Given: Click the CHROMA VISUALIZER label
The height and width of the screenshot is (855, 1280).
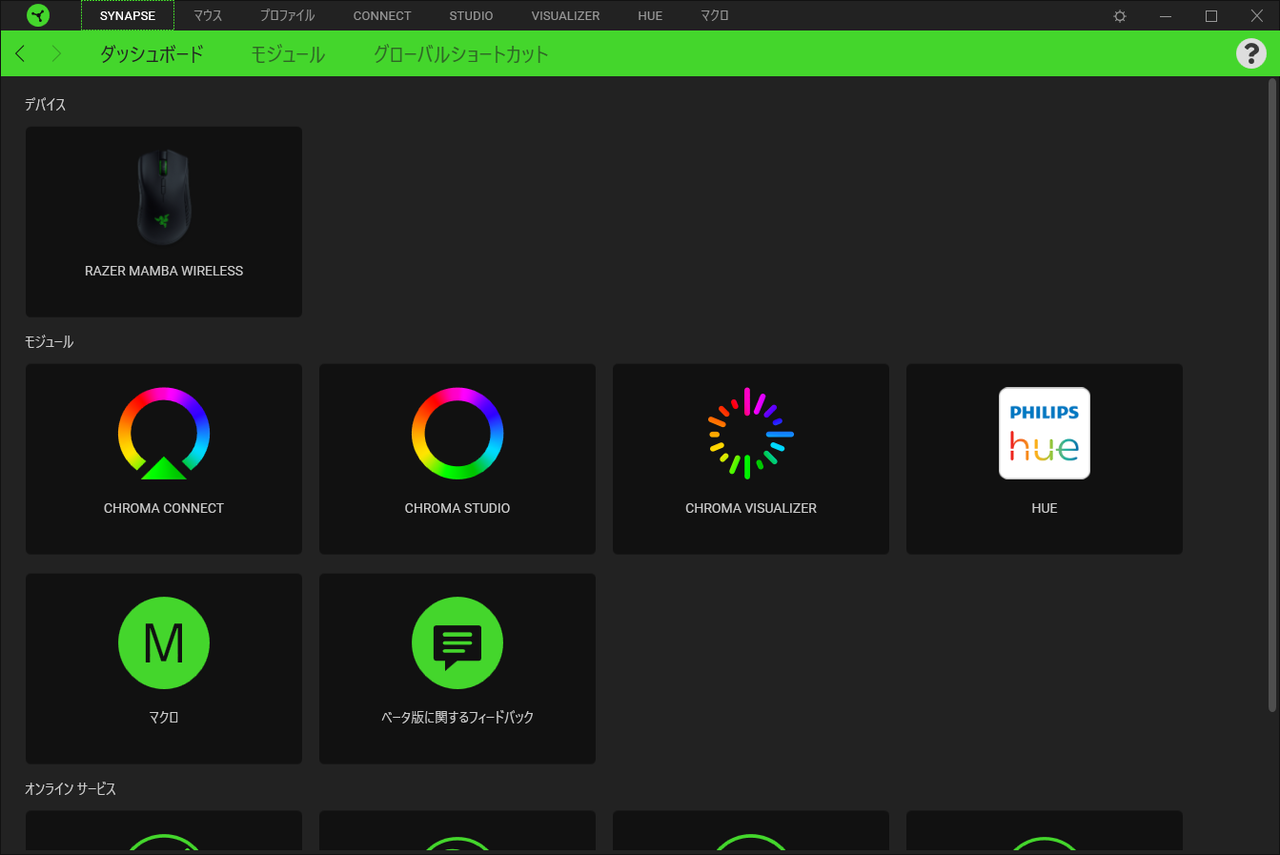Looking at the screenshot, I should pyautogui.click(x=751, y=508).
